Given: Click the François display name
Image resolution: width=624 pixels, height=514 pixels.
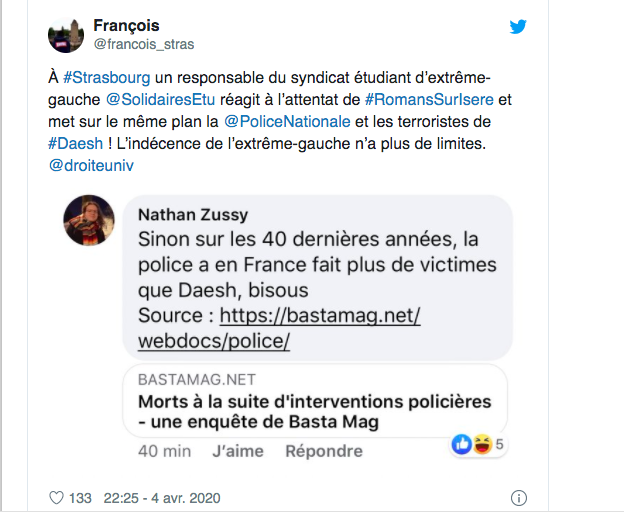Looking at the screenshot, I should tap(126, 25).
